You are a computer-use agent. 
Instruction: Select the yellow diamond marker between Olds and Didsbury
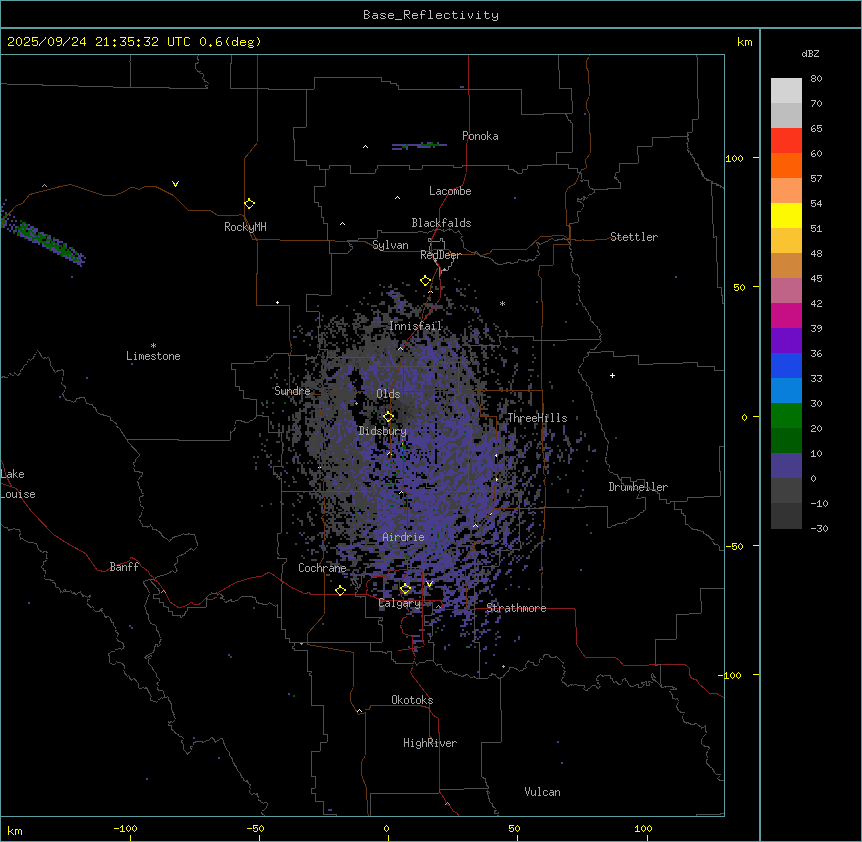pos(389,416)
